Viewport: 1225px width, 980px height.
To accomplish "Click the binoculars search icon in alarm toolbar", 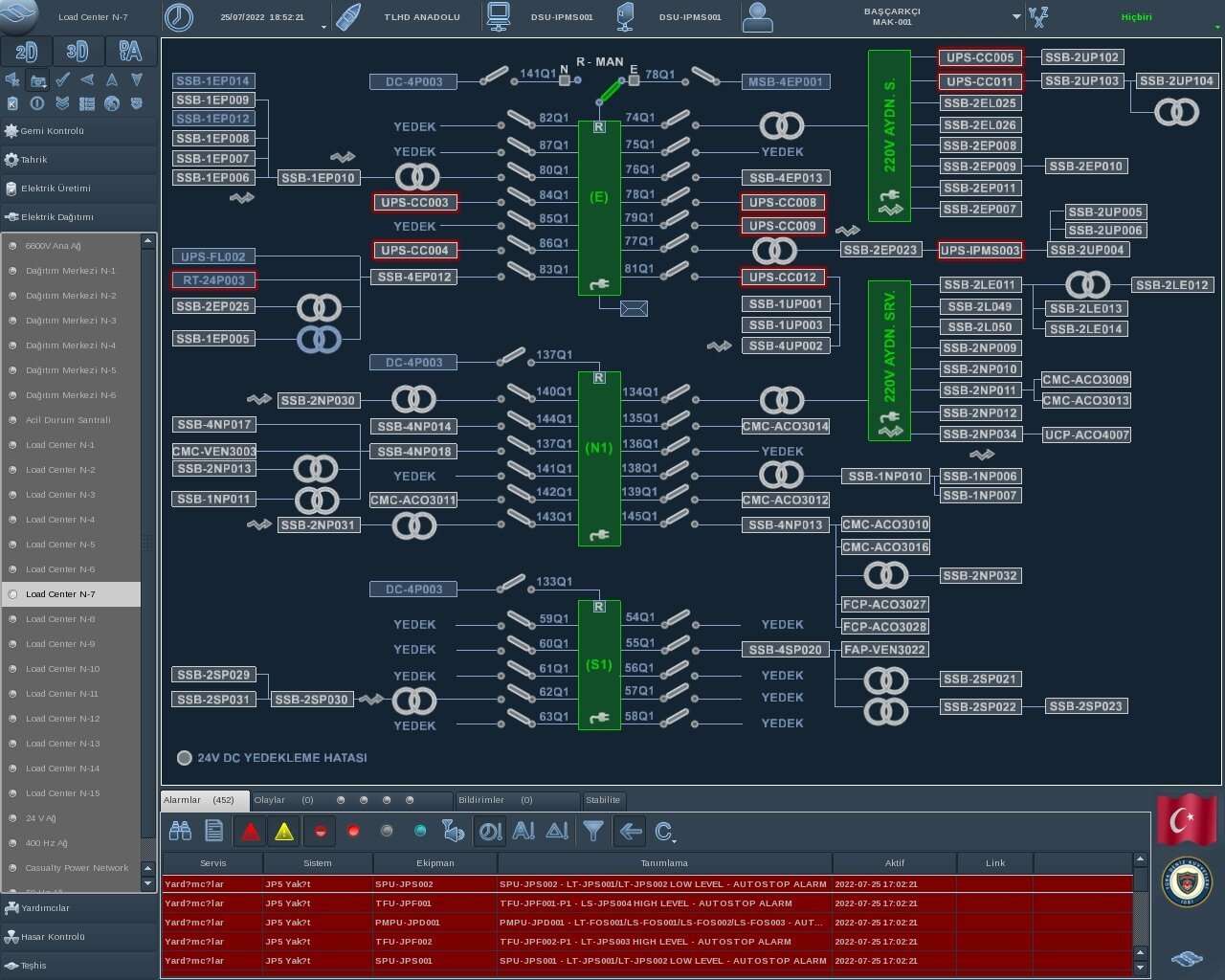I will 180,831.
